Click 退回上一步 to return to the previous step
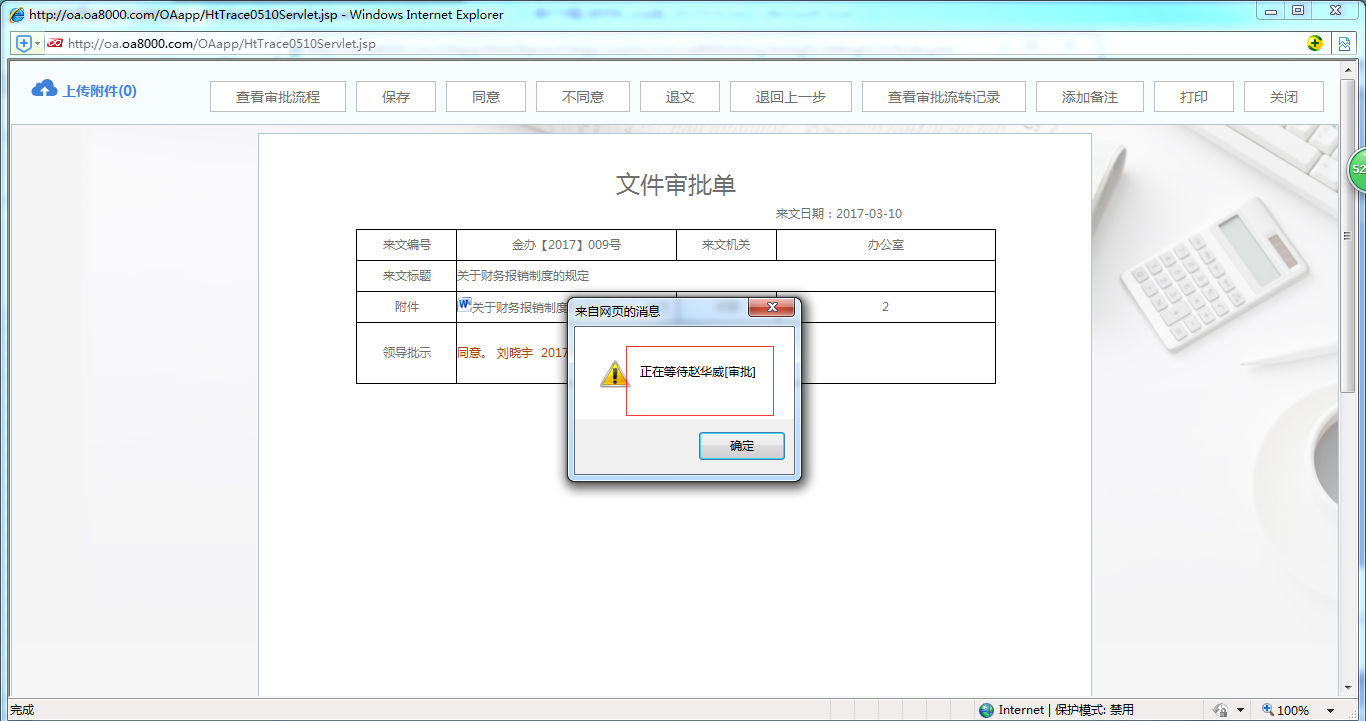 tap(791, 97)
